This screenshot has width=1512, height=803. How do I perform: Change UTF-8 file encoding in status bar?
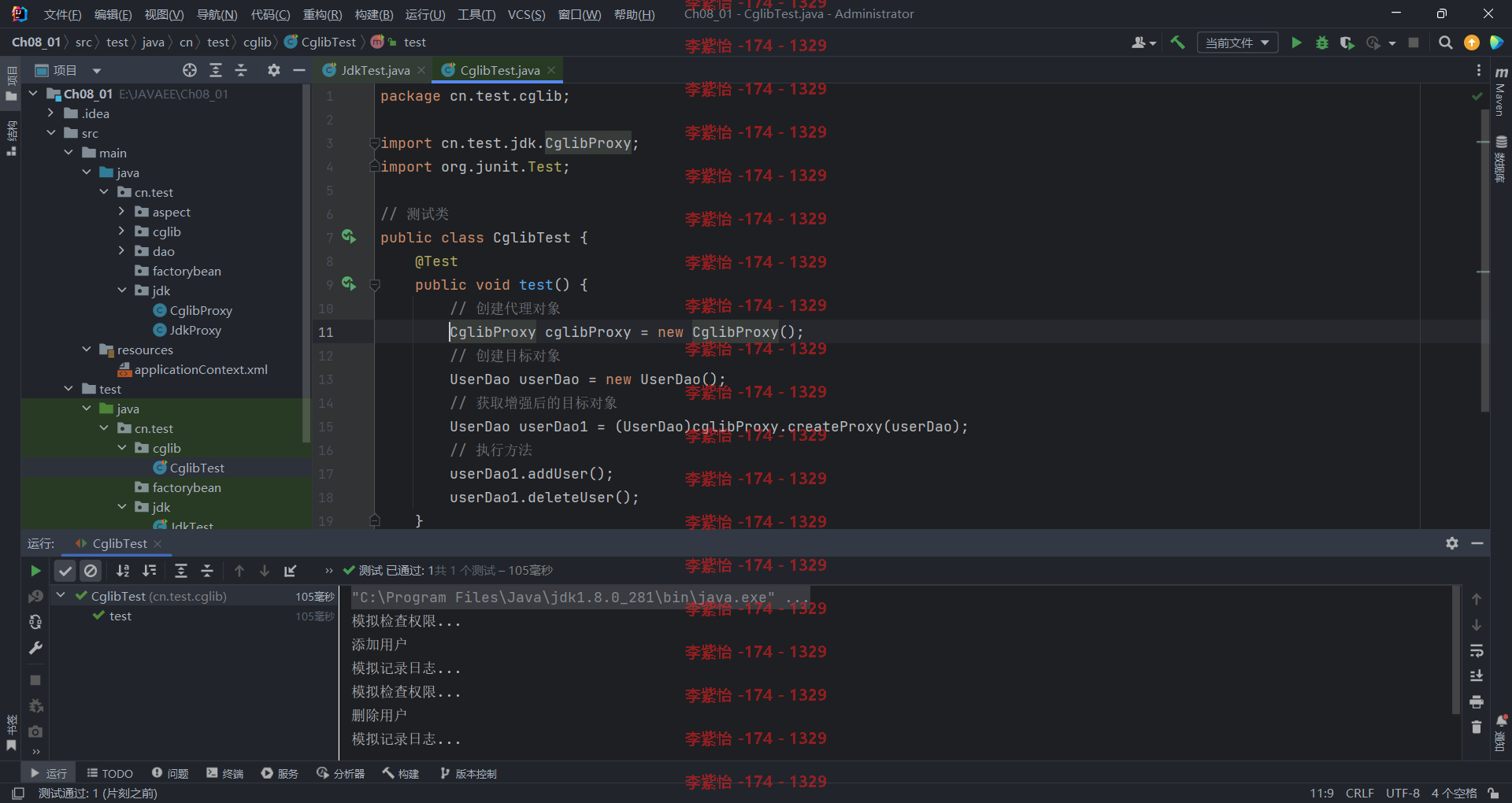[1403, 793]
